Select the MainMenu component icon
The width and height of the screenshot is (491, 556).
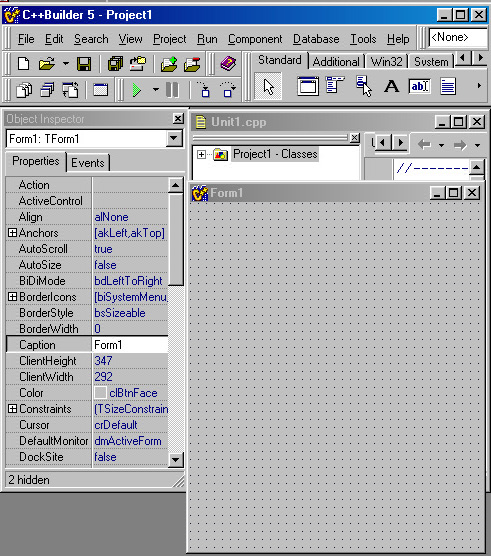(x=335, y=85)
